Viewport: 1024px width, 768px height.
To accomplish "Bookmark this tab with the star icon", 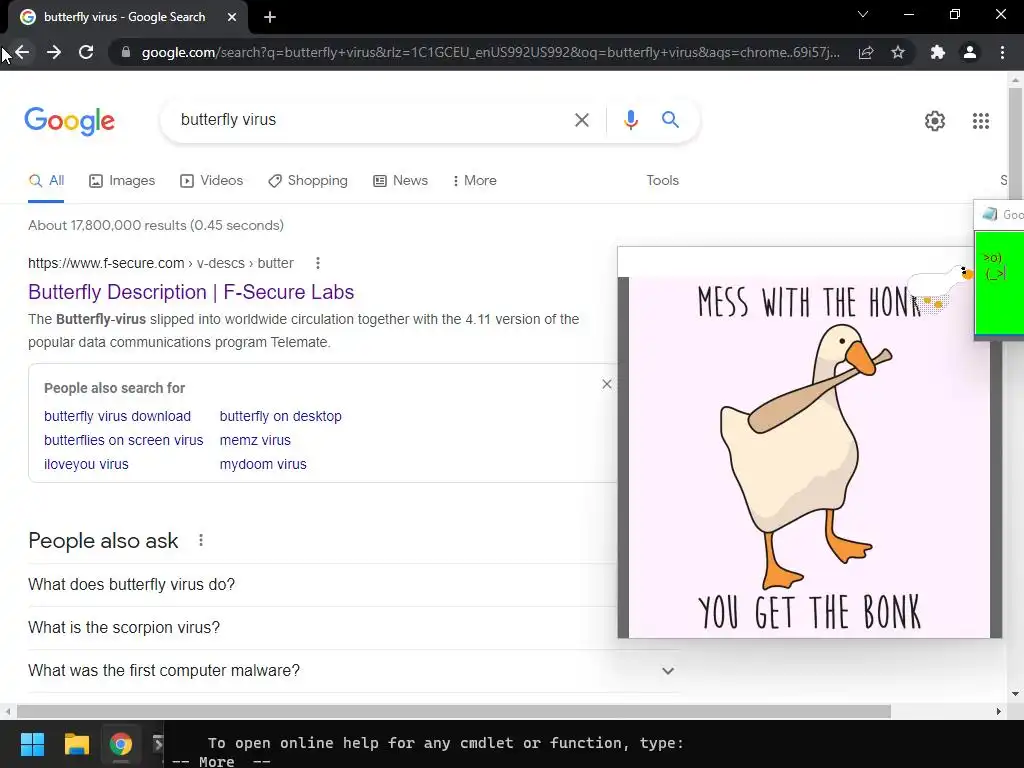I will pos(898,52).
